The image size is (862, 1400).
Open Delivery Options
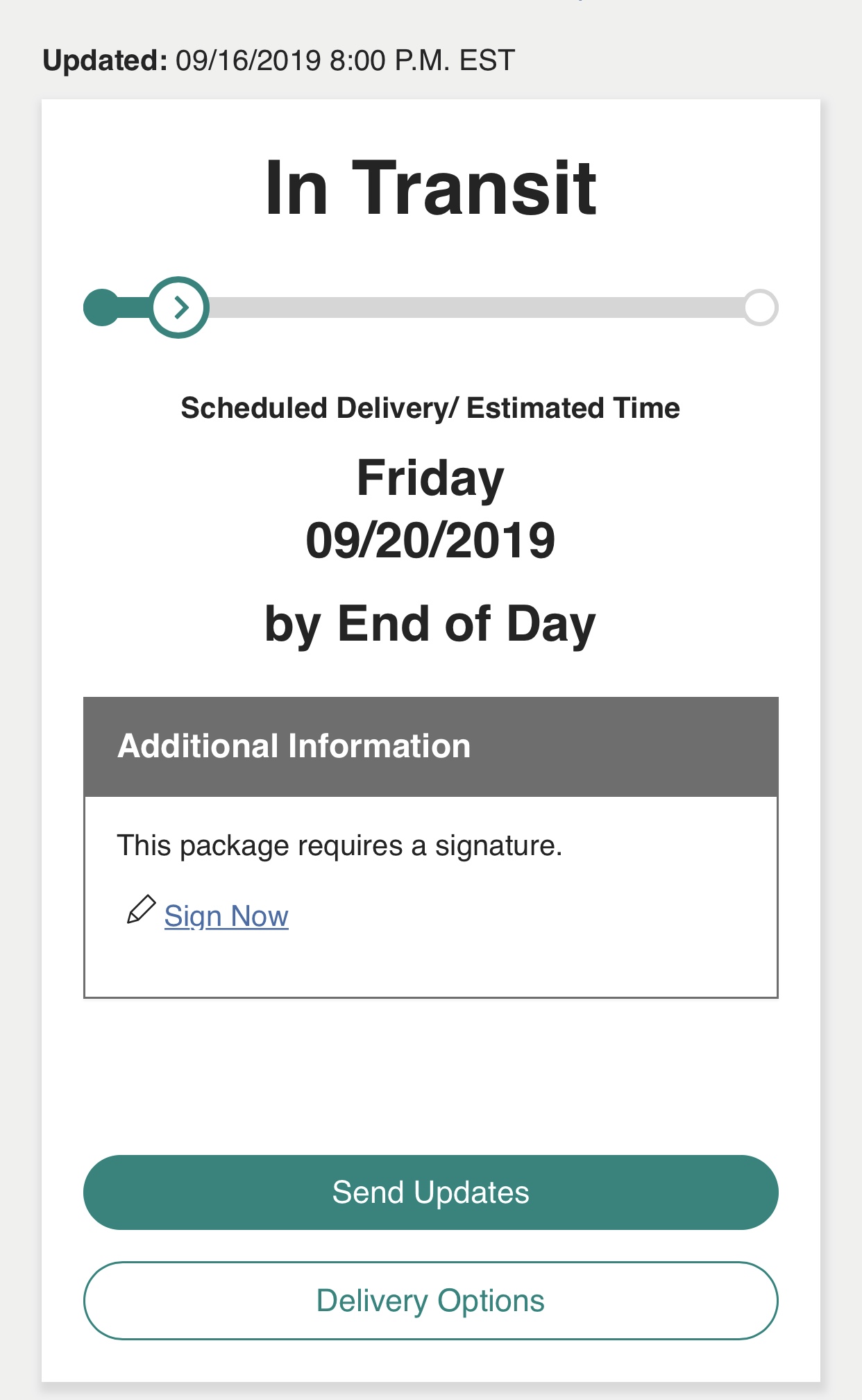pyautogui.click(x=430, y=1301)
